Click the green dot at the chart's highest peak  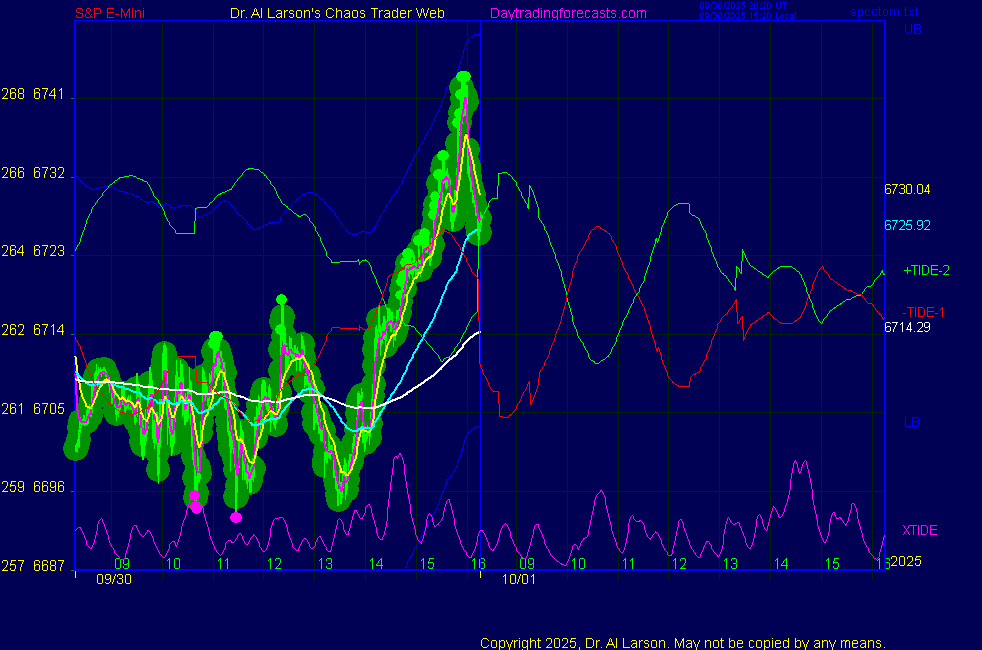463,77
